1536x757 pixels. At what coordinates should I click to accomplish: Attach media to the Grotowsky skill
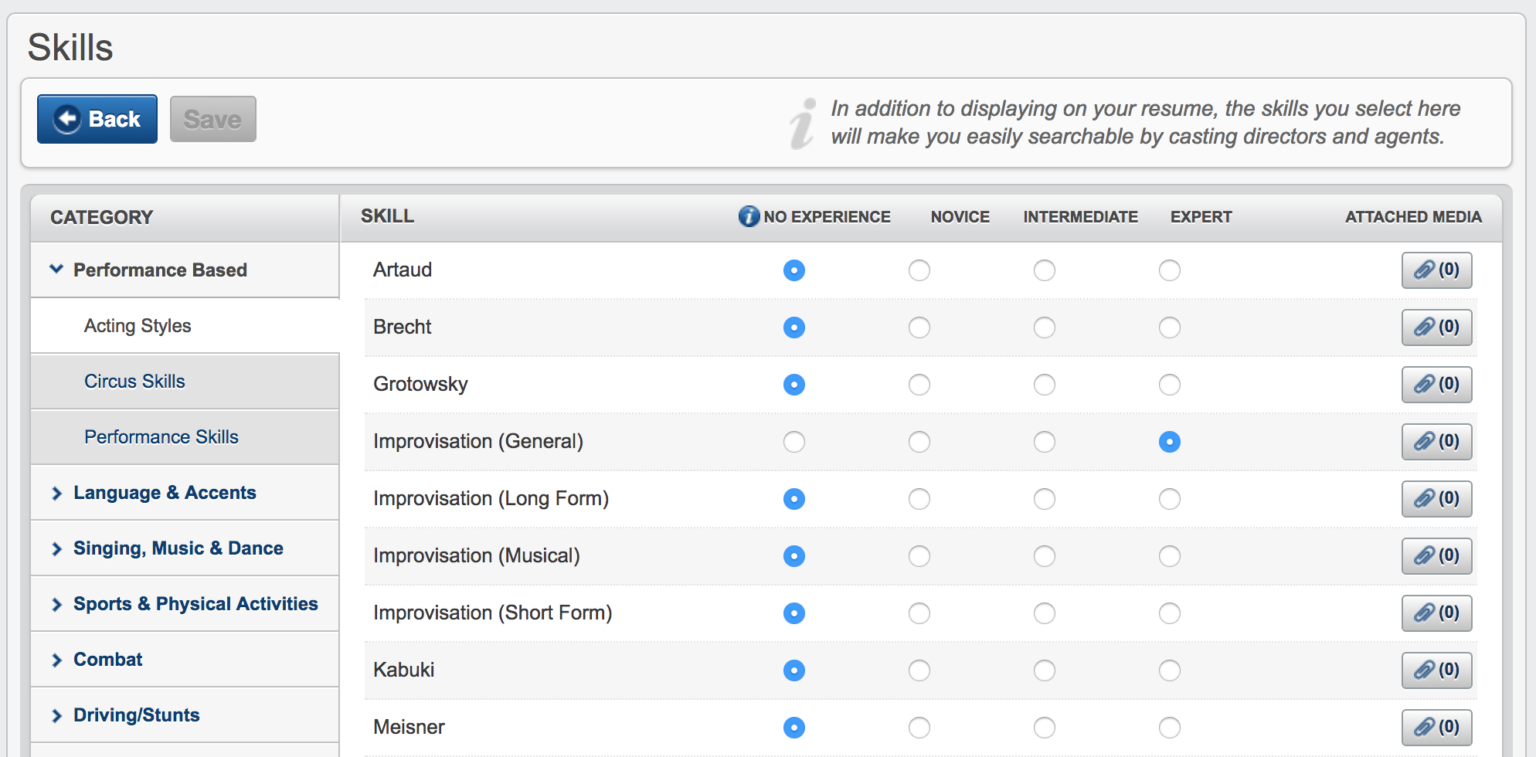pyautogui.click(x=1436, y=384)
